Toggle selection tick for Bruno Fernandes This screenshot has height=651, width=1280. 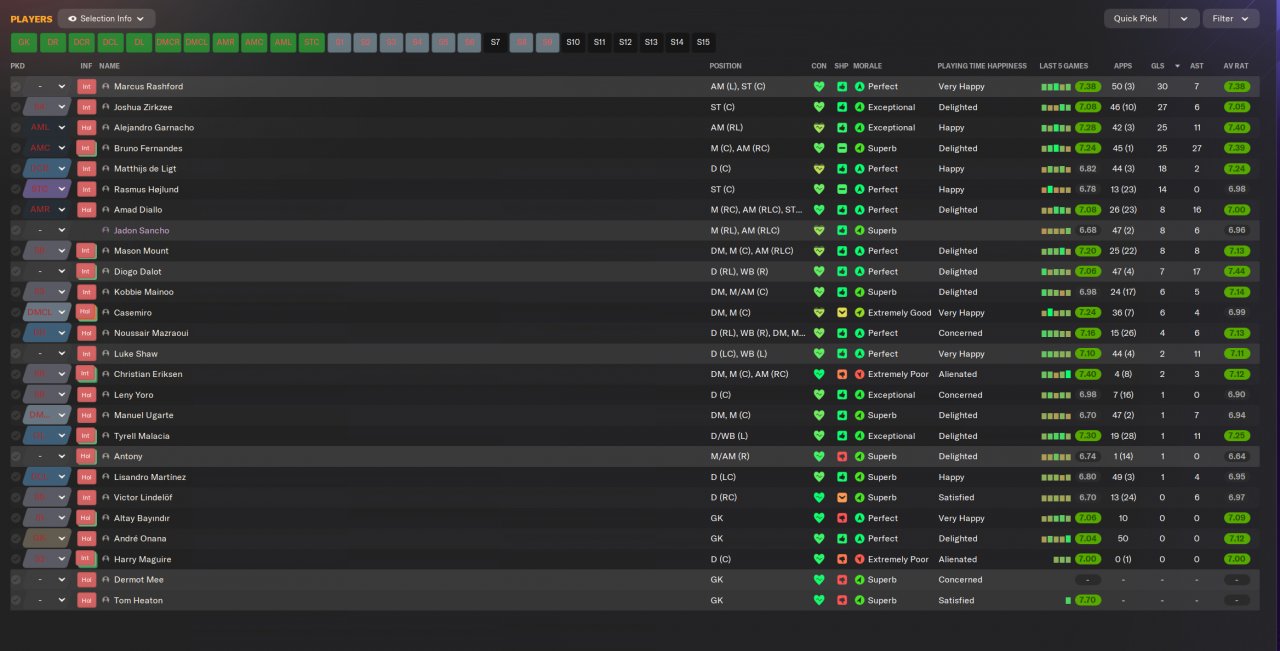coord(16,148)
